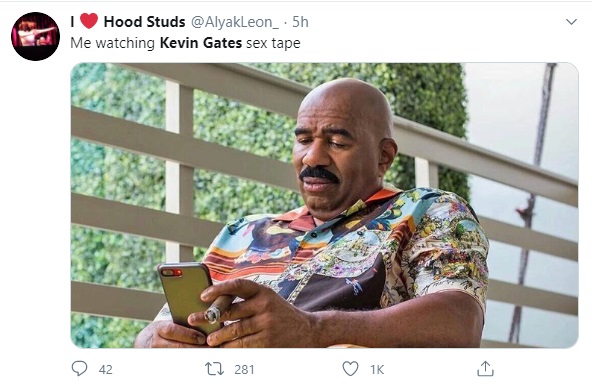View the 42 replies count

pos(106,370)
